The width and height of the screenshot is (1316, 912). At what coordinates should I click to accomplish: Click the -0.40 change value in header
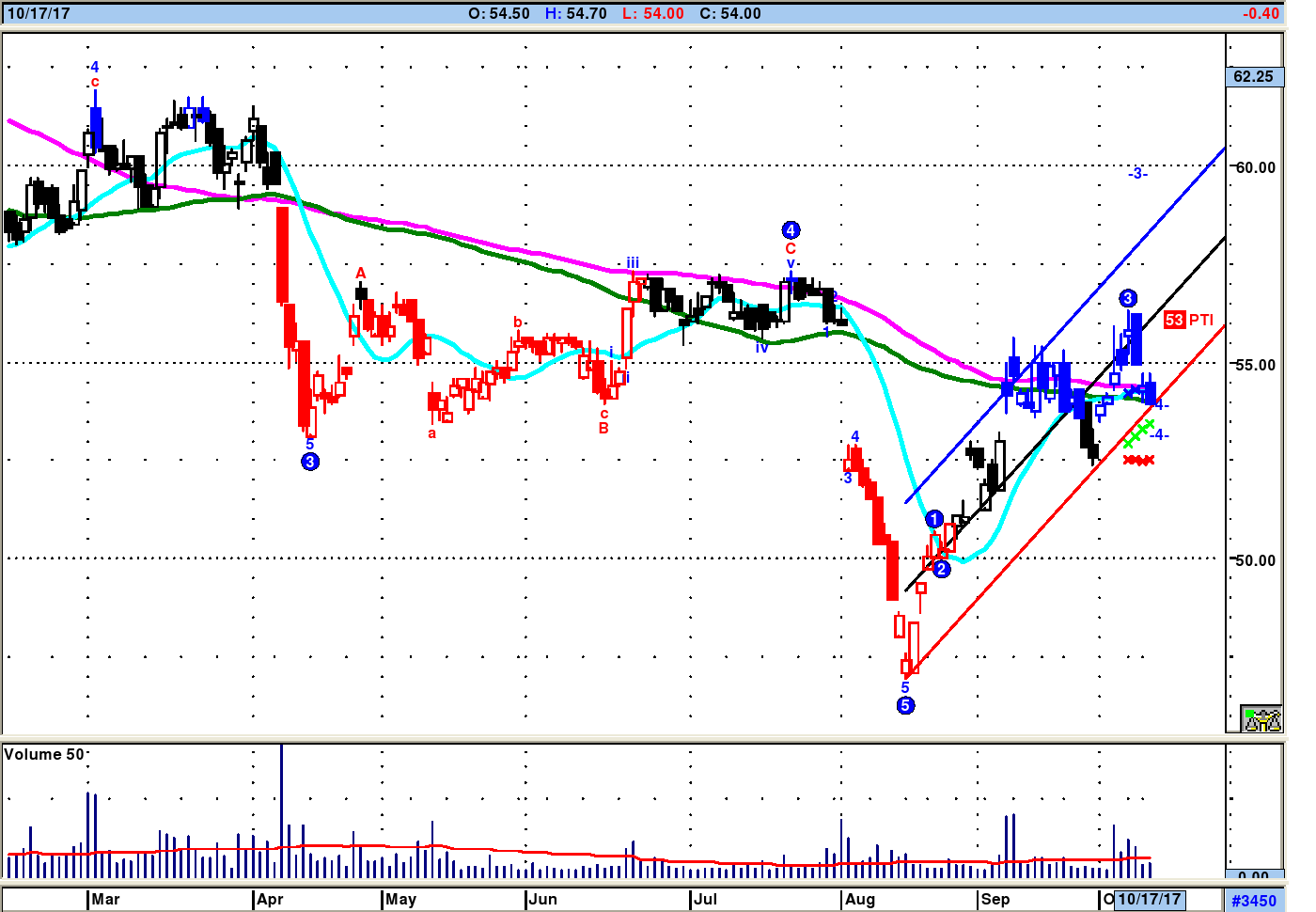coord(1260,13)
